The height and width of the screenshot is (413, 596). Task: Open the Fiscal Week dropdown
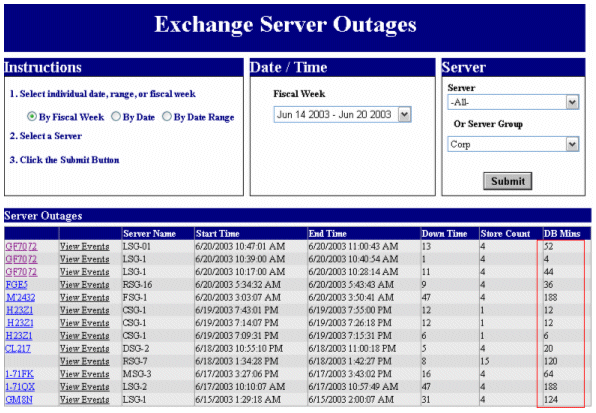pos(342,114)
